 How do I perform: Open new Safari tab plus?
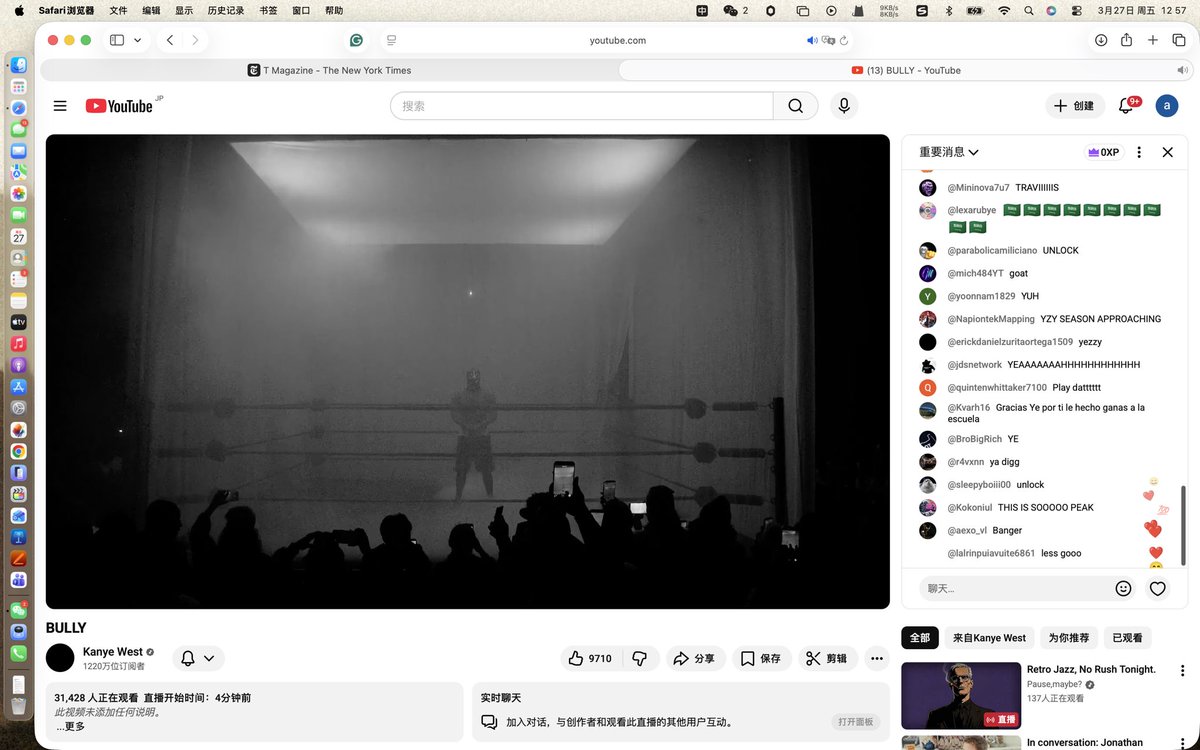coord(1153,40)
